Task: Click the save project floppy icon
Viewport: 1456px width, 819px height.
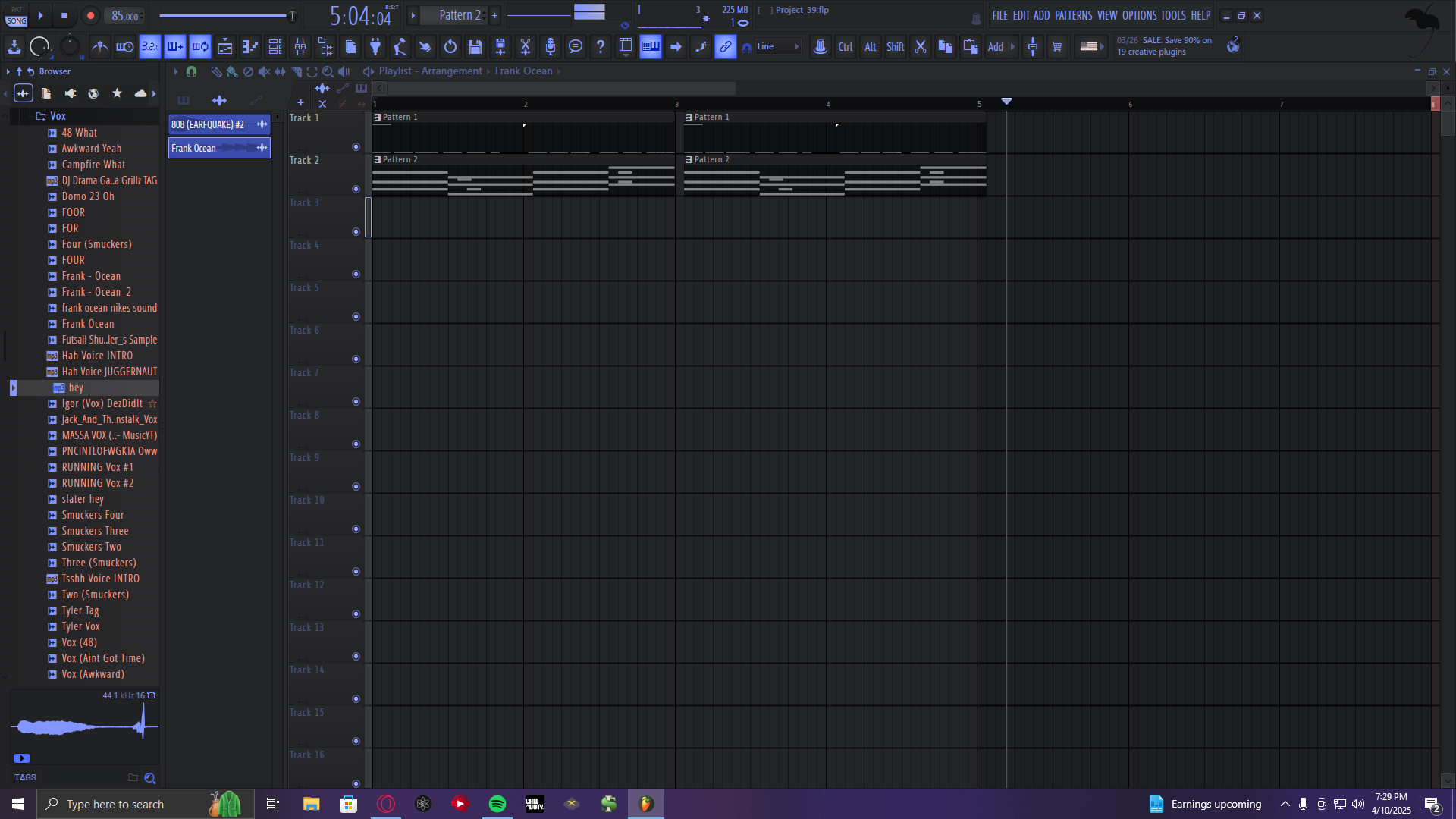Action: [475, 47]
